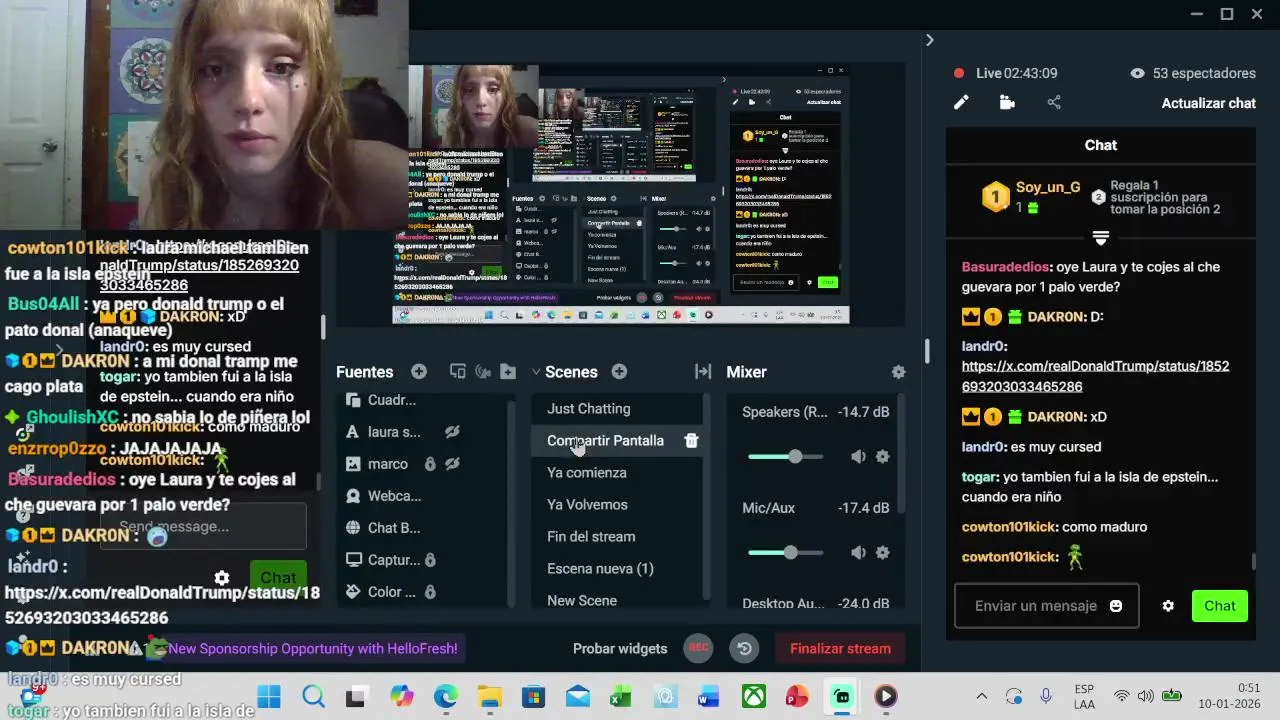Expand the gift leaderboard arrow in chat
The width and height of the screenshot is (1280, 720).
point(1101,238)
